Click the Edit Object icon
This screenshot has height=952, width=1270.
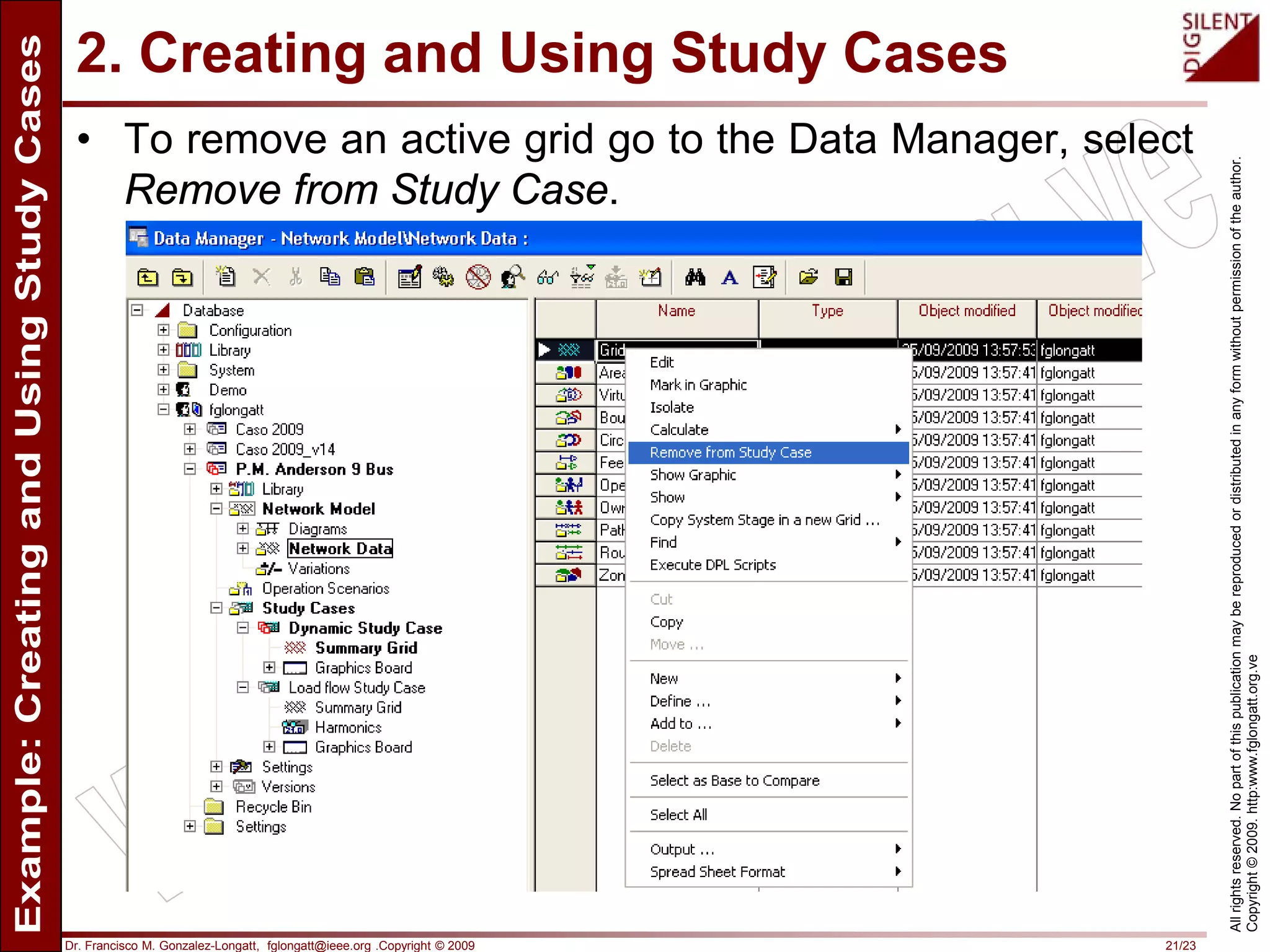click(x=409, y=277)
